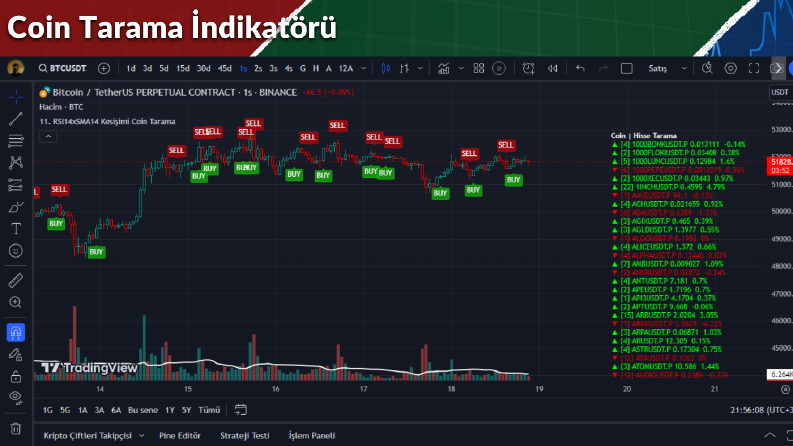Redo the last action
Image resolution: width=793 pixels, height=446 pixels.
tap(603, 68)
